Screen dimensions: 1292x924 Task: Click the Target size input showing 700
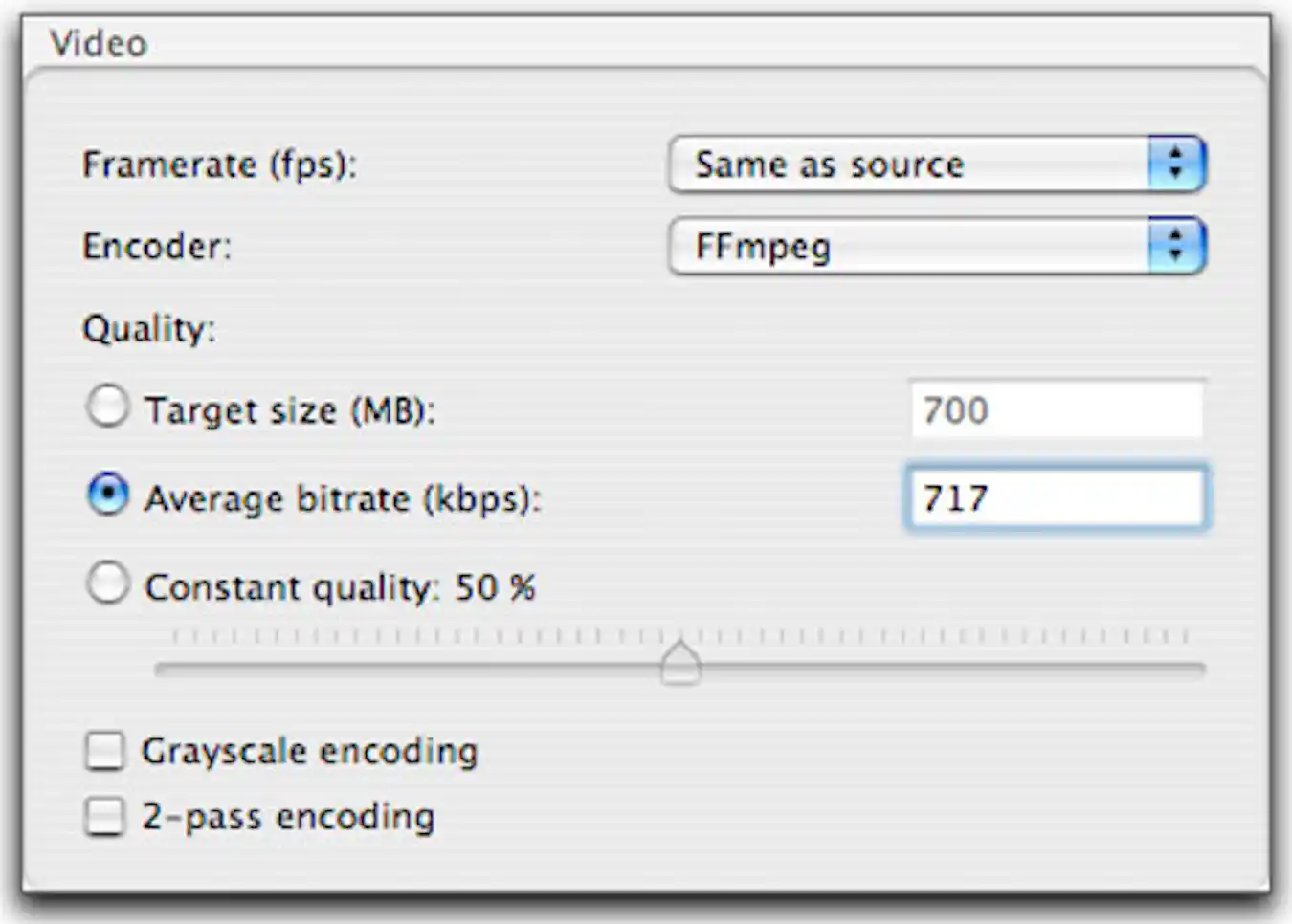point(1058,410)
